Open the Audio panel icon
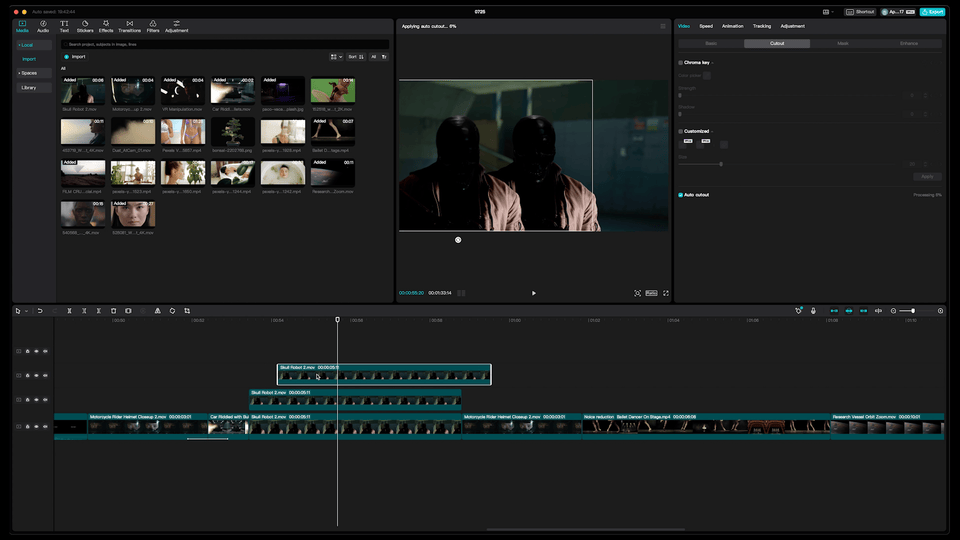Viewport: 960px width, 540px height. click(43, 26)
